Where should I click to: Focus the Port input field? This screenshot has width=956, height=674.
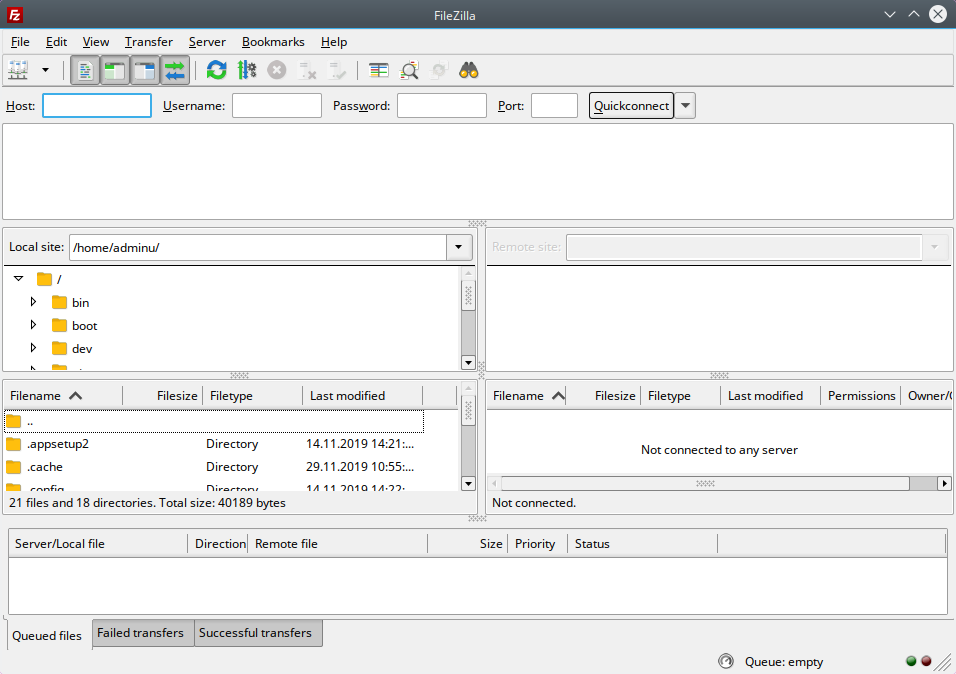pos(554,106)
